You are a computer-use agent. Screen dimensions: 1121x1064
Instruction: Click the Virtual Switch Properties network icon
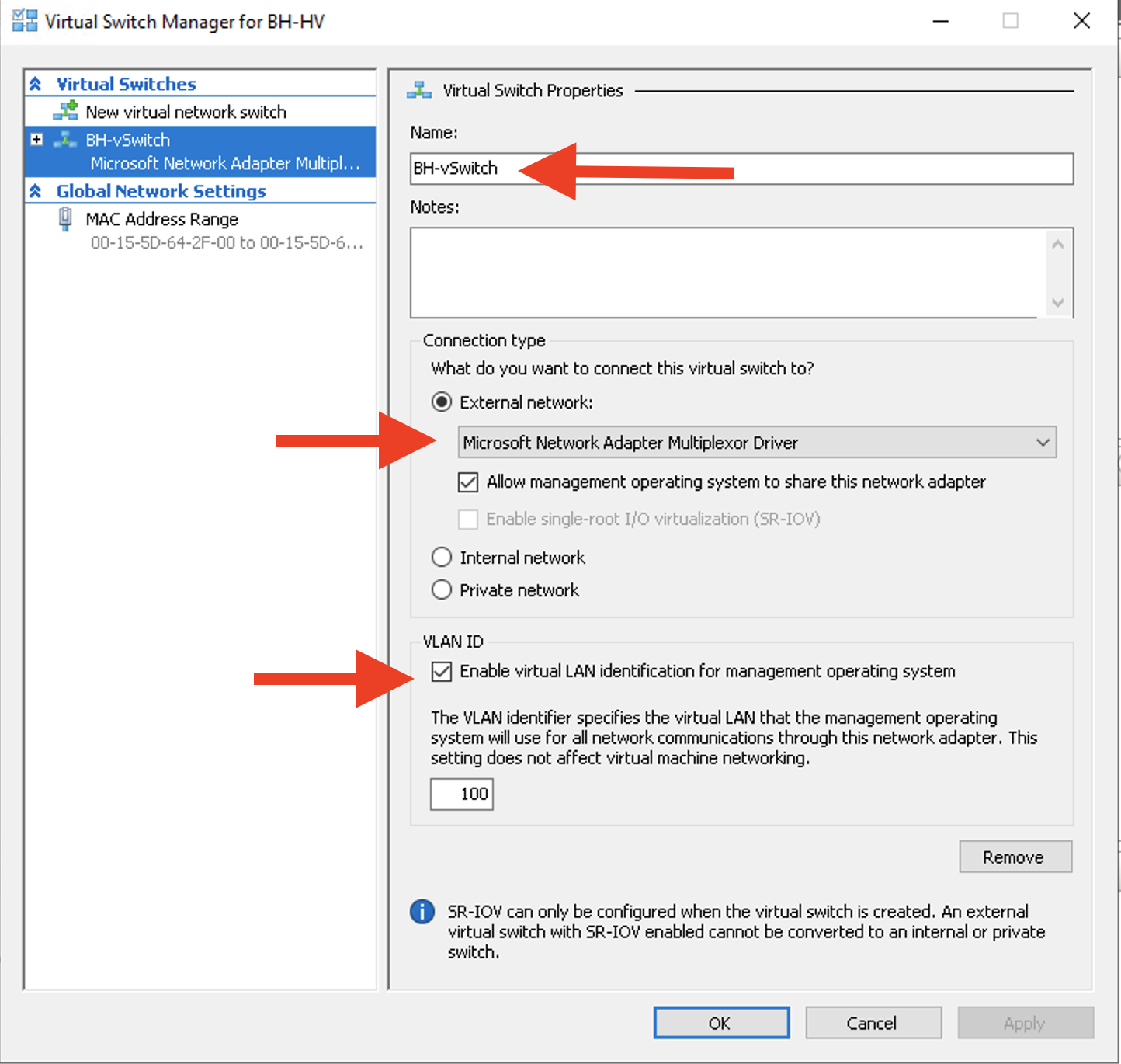click(x=418, y=89)
